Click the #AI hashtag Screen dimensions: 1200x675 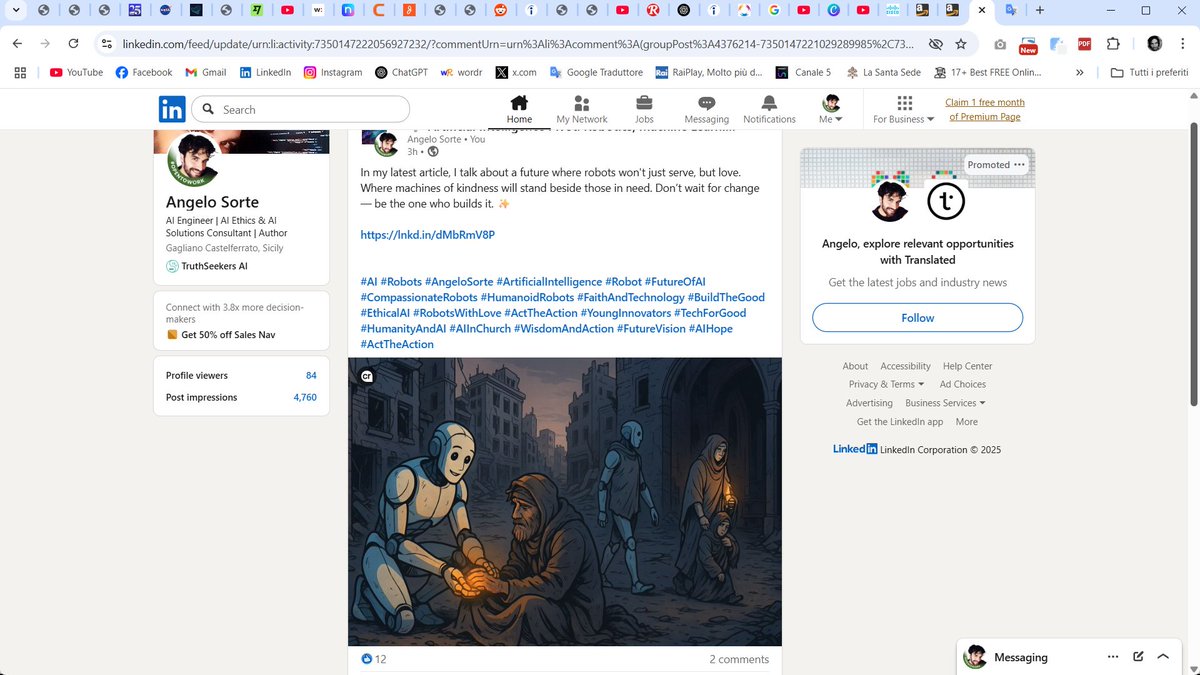369,282
